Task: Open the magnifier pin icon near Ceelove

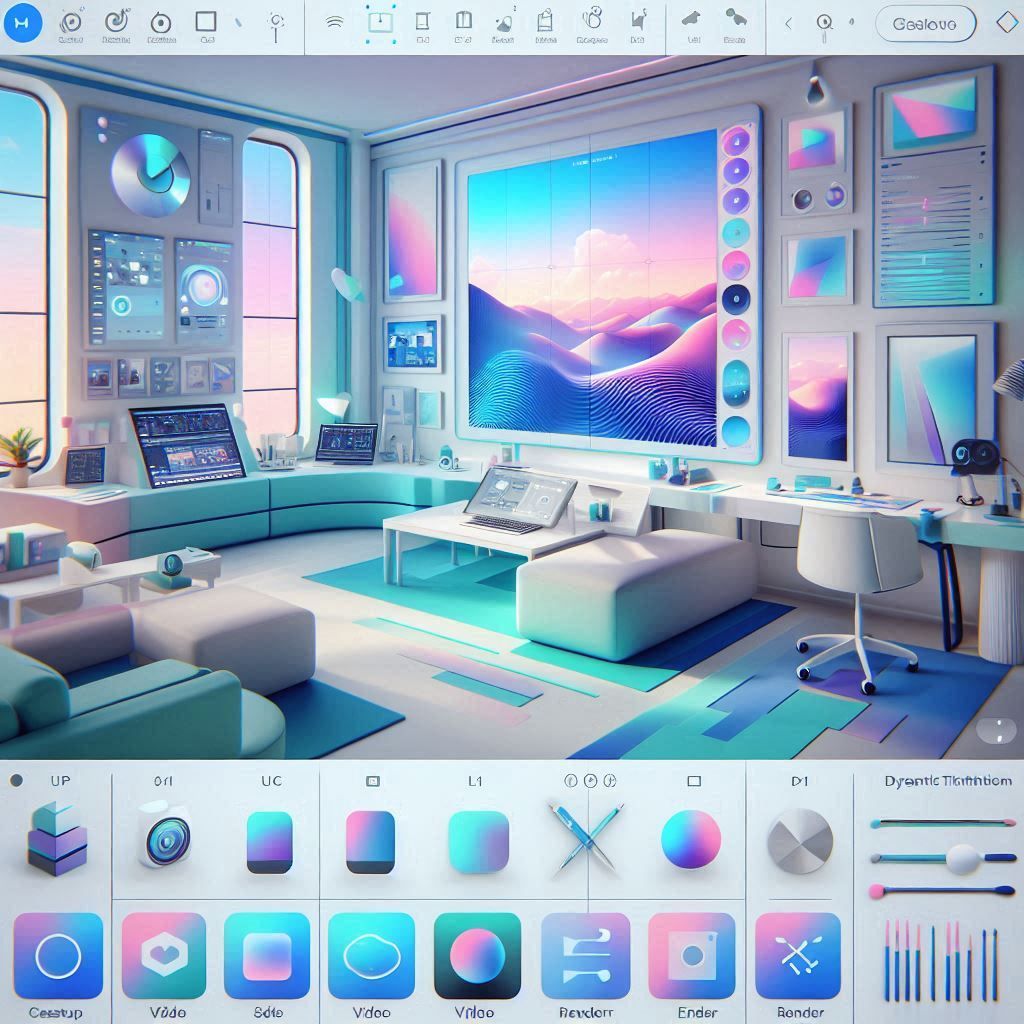Action: click(x=824, y=26)
